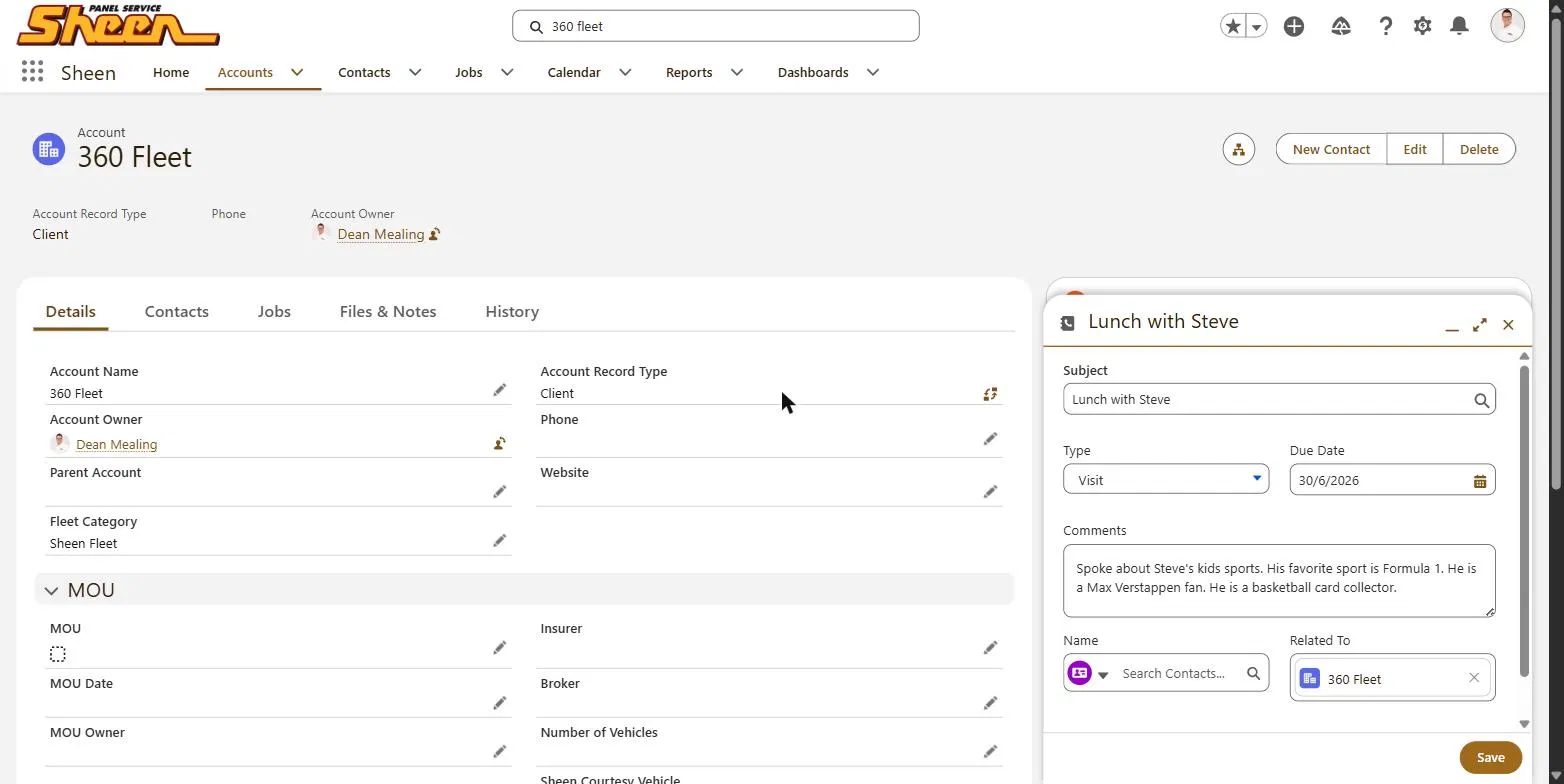Open the Favorites list dropdown arrow
This screenshot has height=784, width=1564.
1257,26
